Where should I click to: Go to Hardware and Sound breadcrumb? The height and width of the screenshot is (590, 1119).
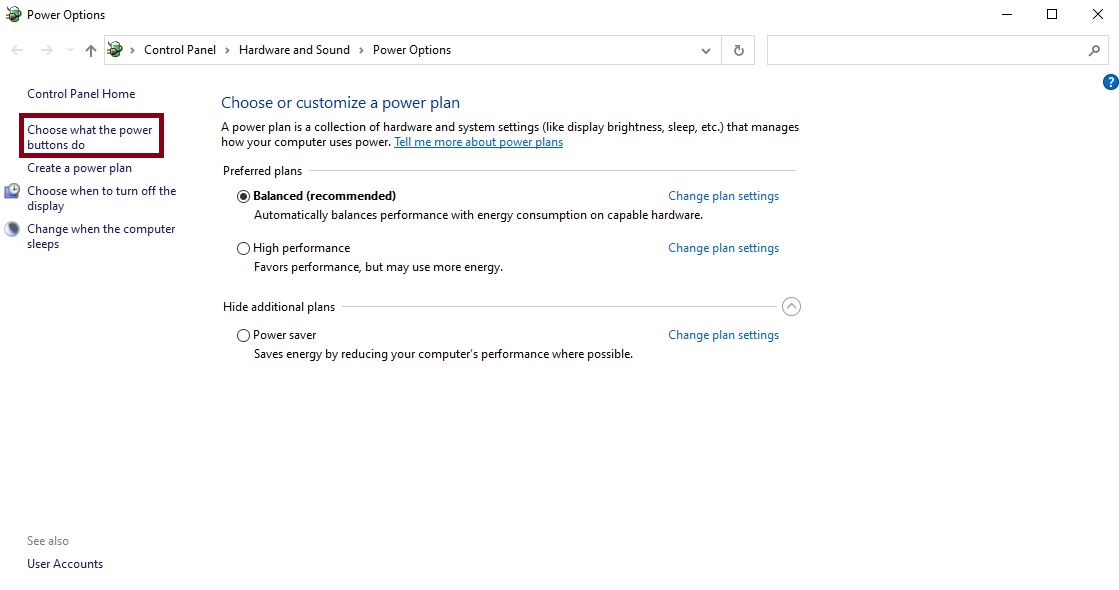coord(294,50)
